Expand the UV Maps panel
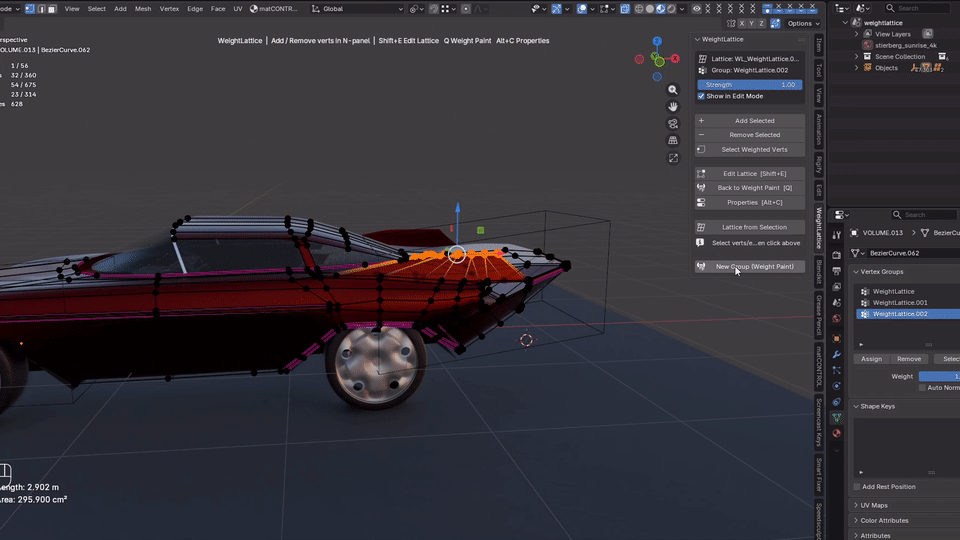Image resolution: width=960 pixels, height=540 pixels. pos(857,506)
